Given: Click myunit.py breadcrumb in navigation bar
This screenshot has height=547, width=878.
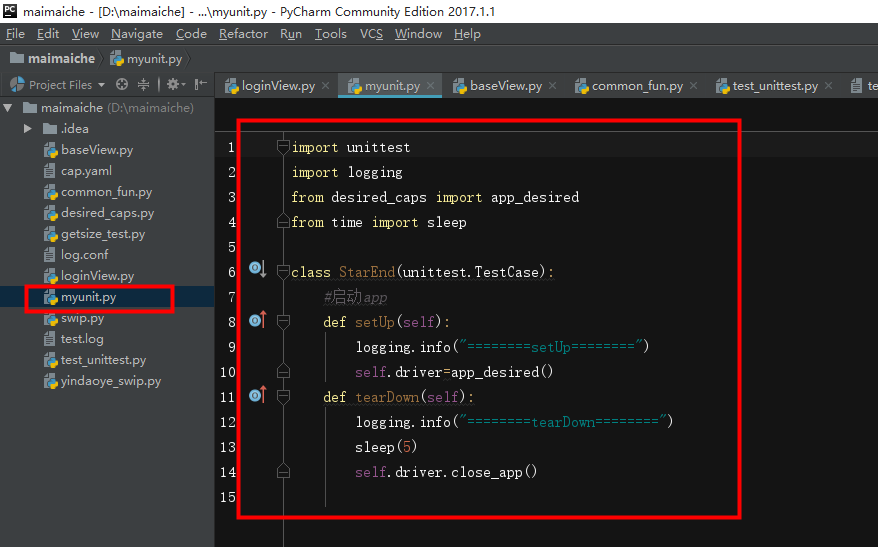Looking at the screenshot, I should [147, 58].
